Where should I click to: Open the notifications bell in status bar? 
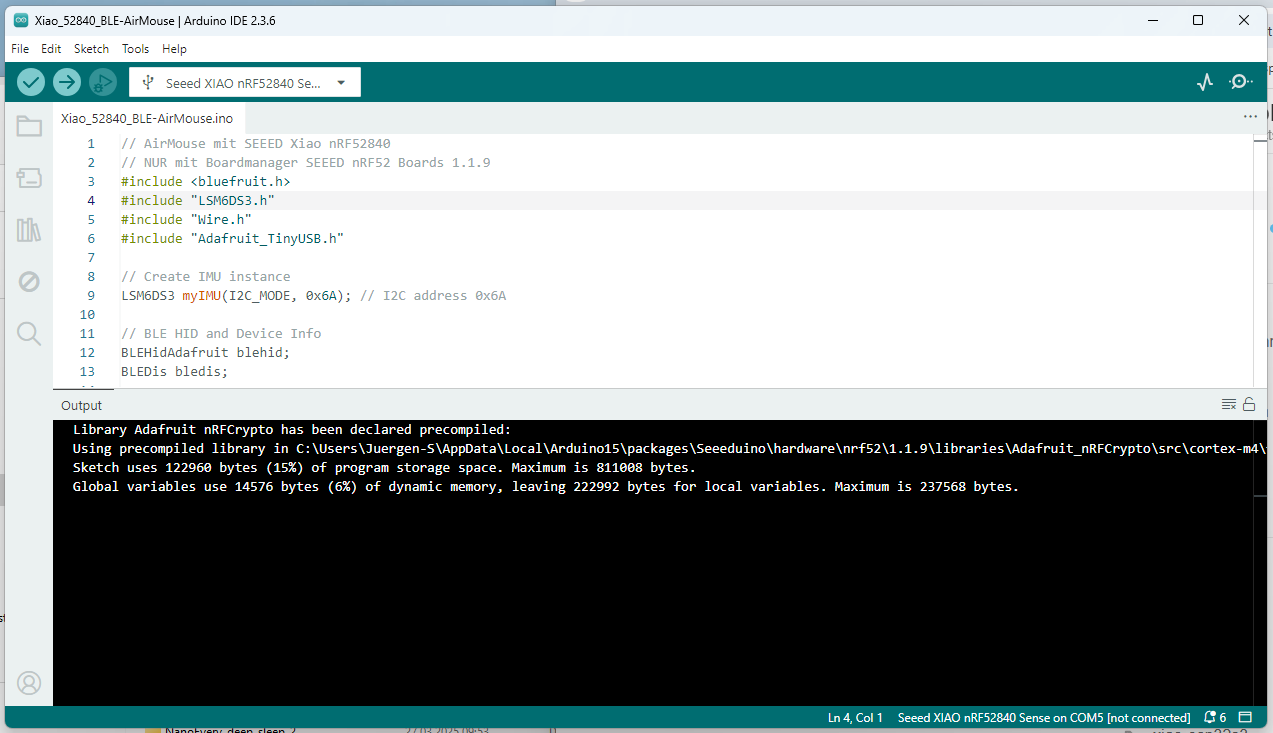1215,718
